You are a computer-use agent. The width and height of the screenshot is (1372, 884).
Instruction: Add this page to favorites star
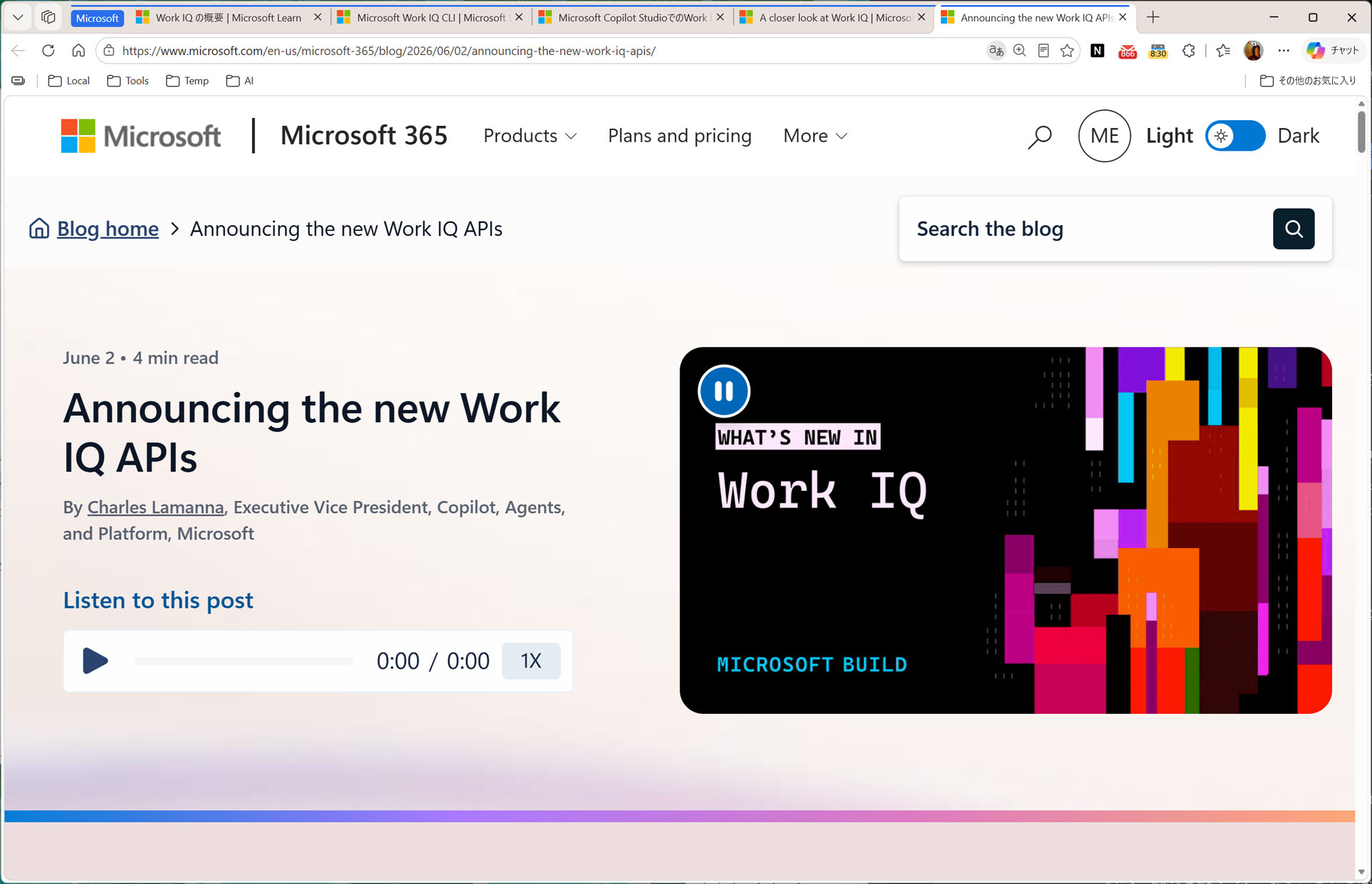[1068, 51]
